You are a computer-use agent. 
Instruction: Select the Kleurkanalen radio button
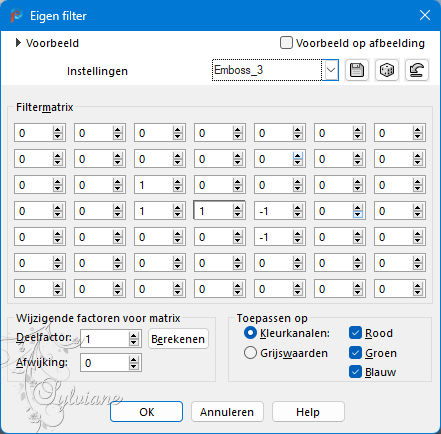click(250, 333)
